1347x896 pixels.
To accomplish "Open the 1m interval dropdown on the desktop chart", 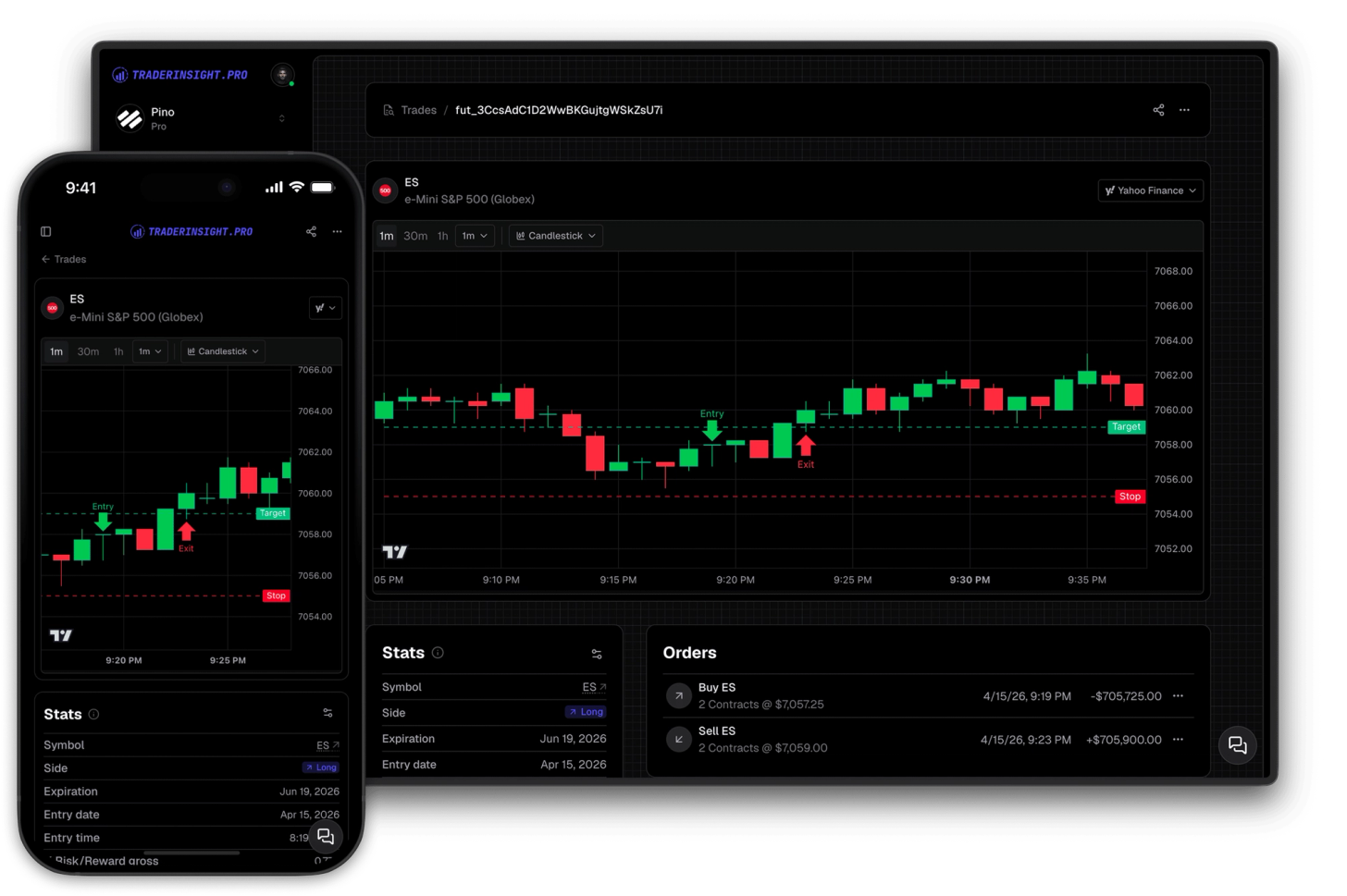I will 474,236.
